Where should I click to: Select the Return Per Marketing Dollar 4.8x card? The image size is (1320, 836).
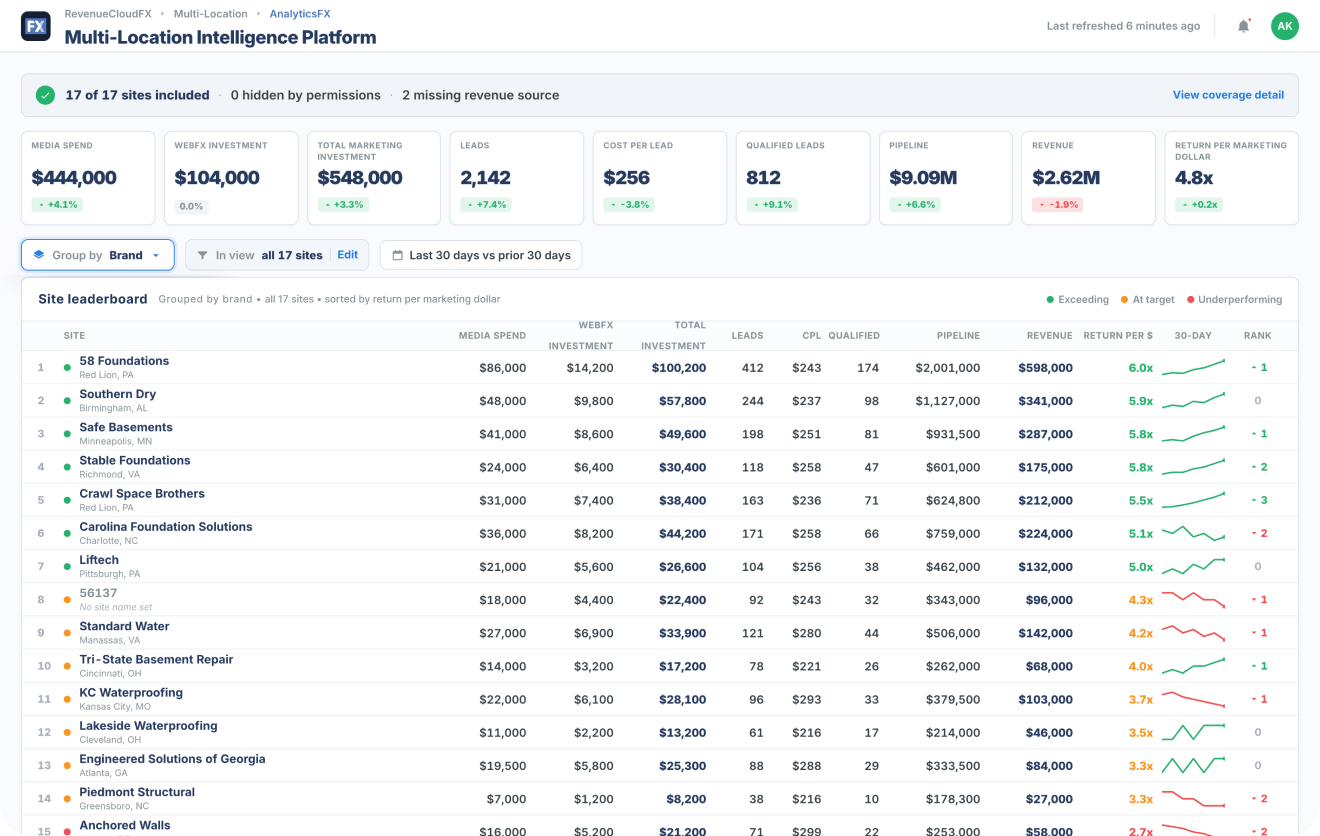tap(1232, 178)
